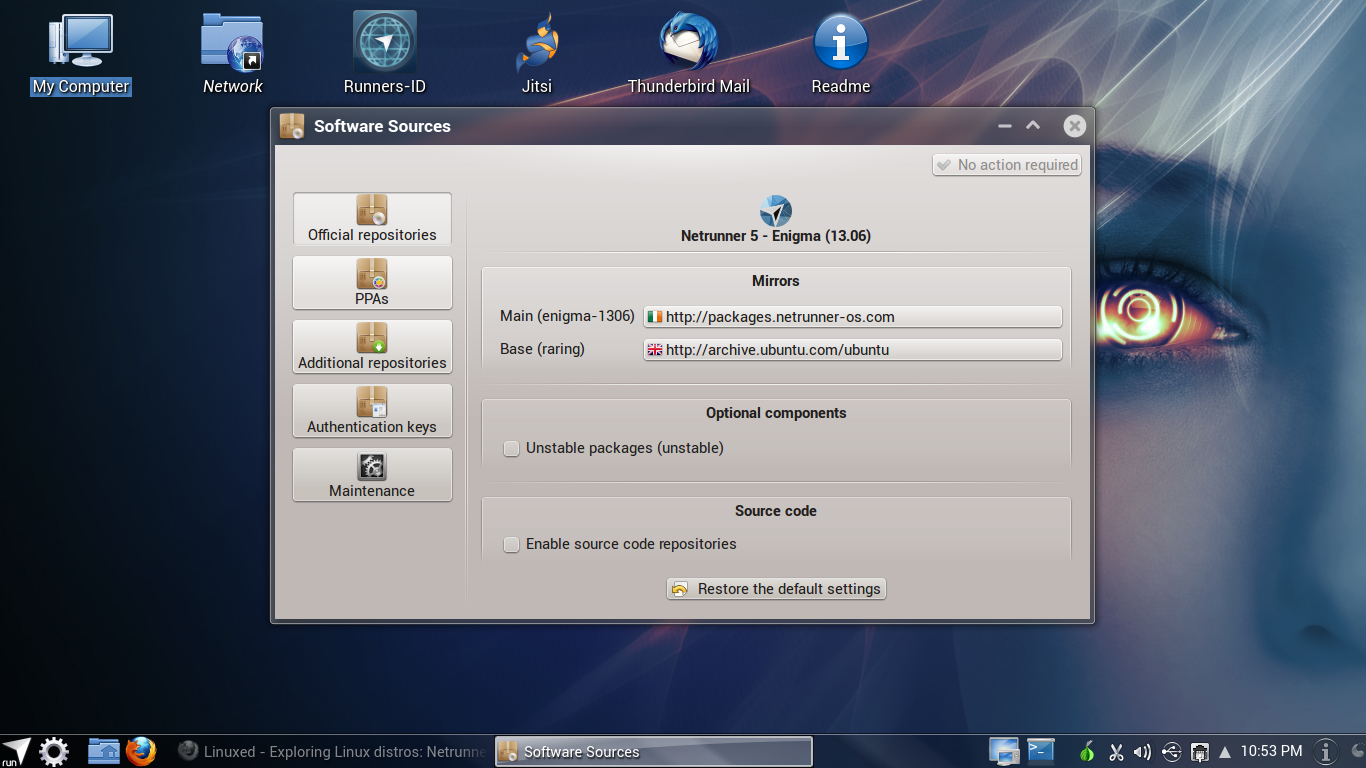Open the volume control in system tray
Screen dimensions: 1366x768
coord(1142,751)
